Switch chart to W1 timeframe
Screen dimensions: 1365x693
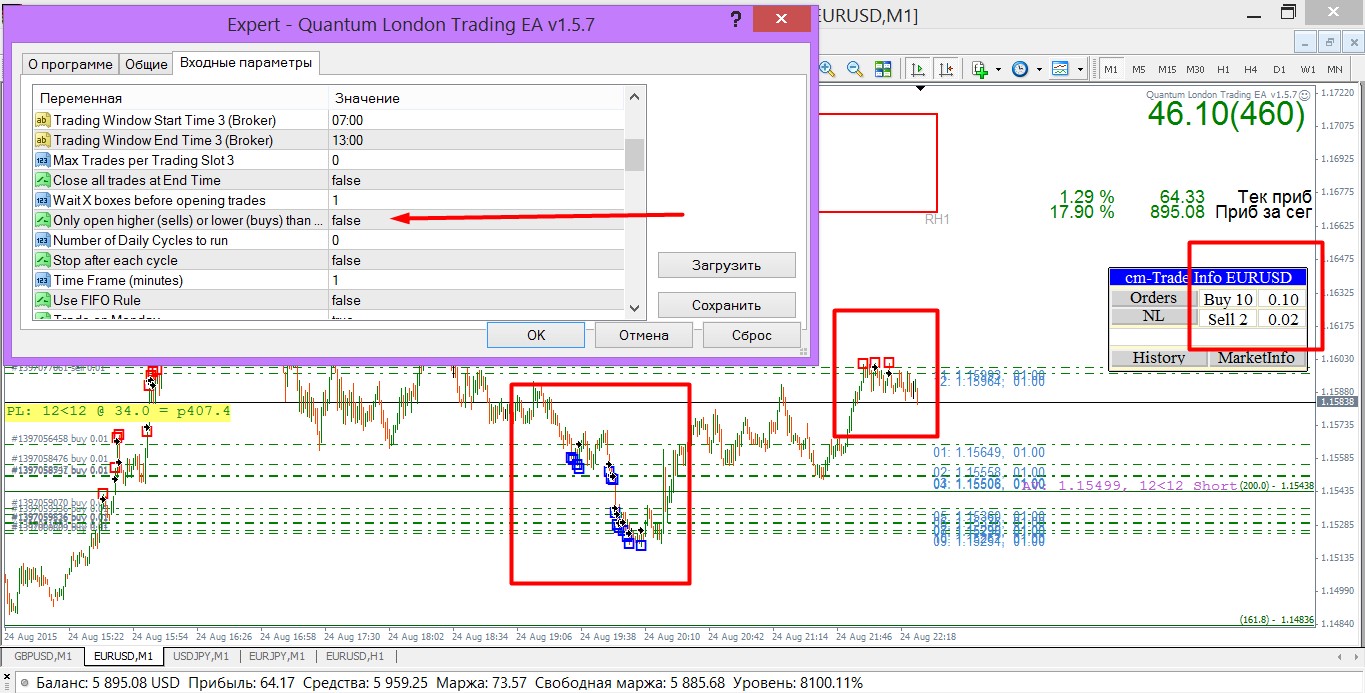(1308, 69)
